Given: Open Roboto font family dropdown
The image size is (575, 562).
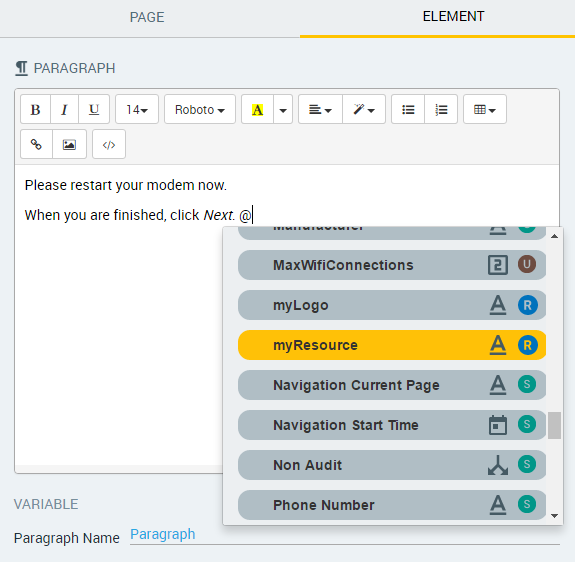Looking at the screenshot, I should (x=199, y=109).
